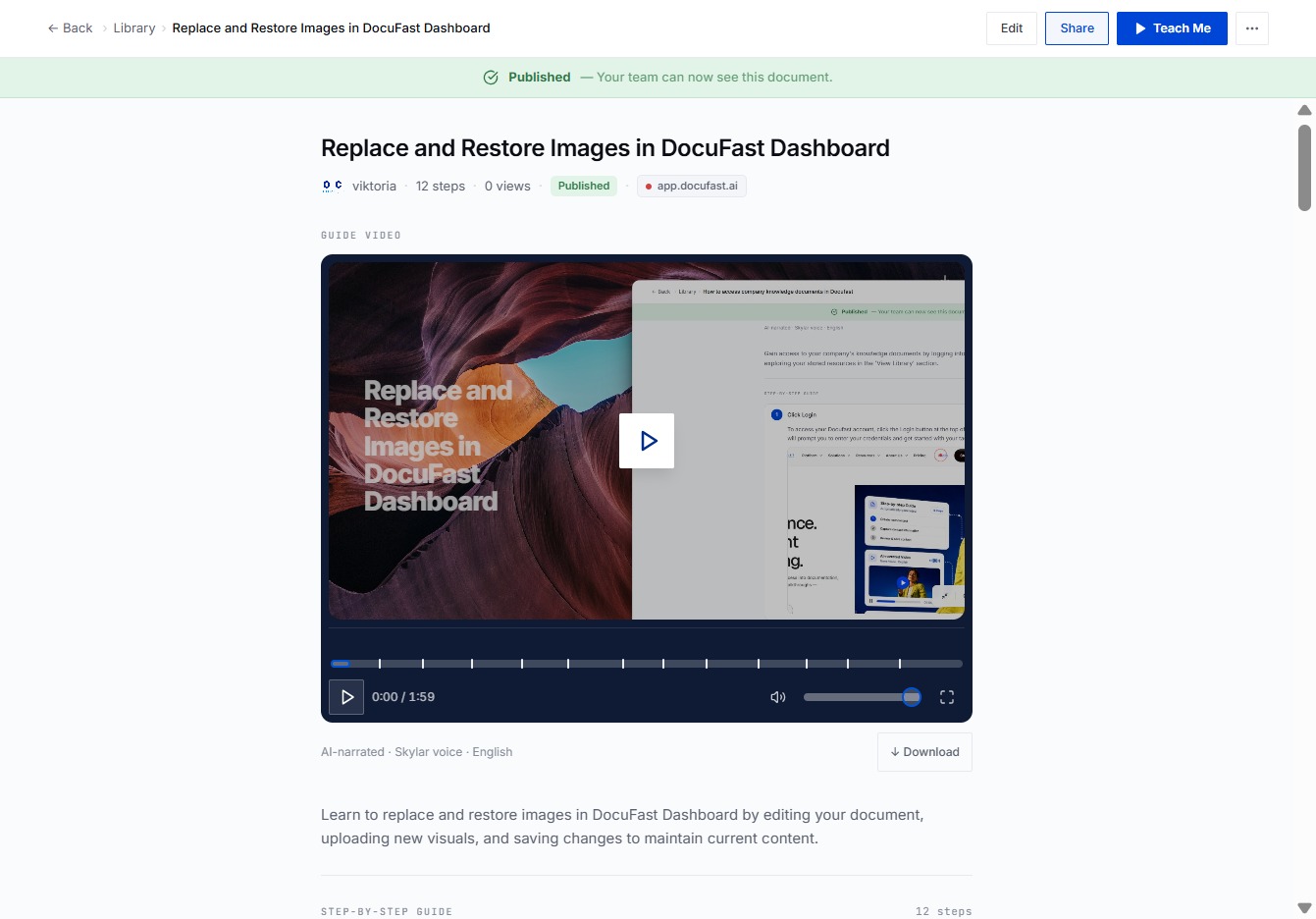Click the Edit button
The width and height of the screenshot is (1316, 919).
[x=1012, y=28]
